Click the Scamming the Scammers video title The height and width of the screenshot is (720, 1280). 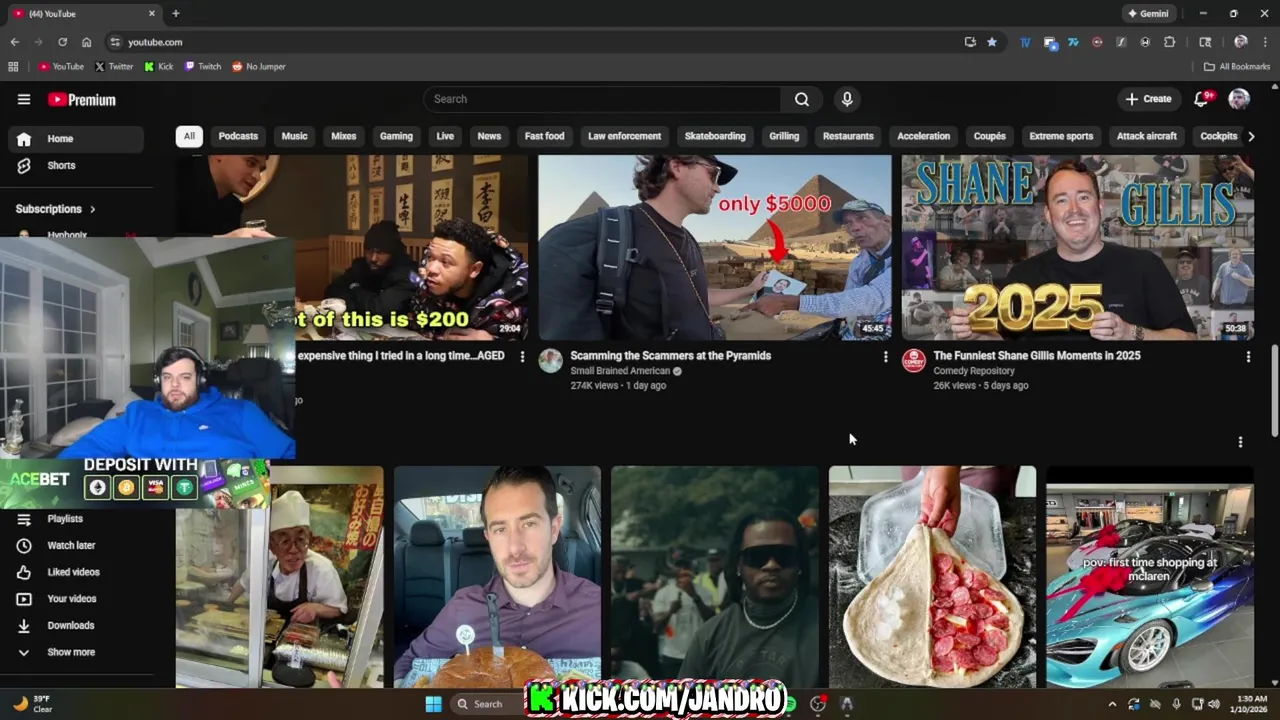point(671,356)
